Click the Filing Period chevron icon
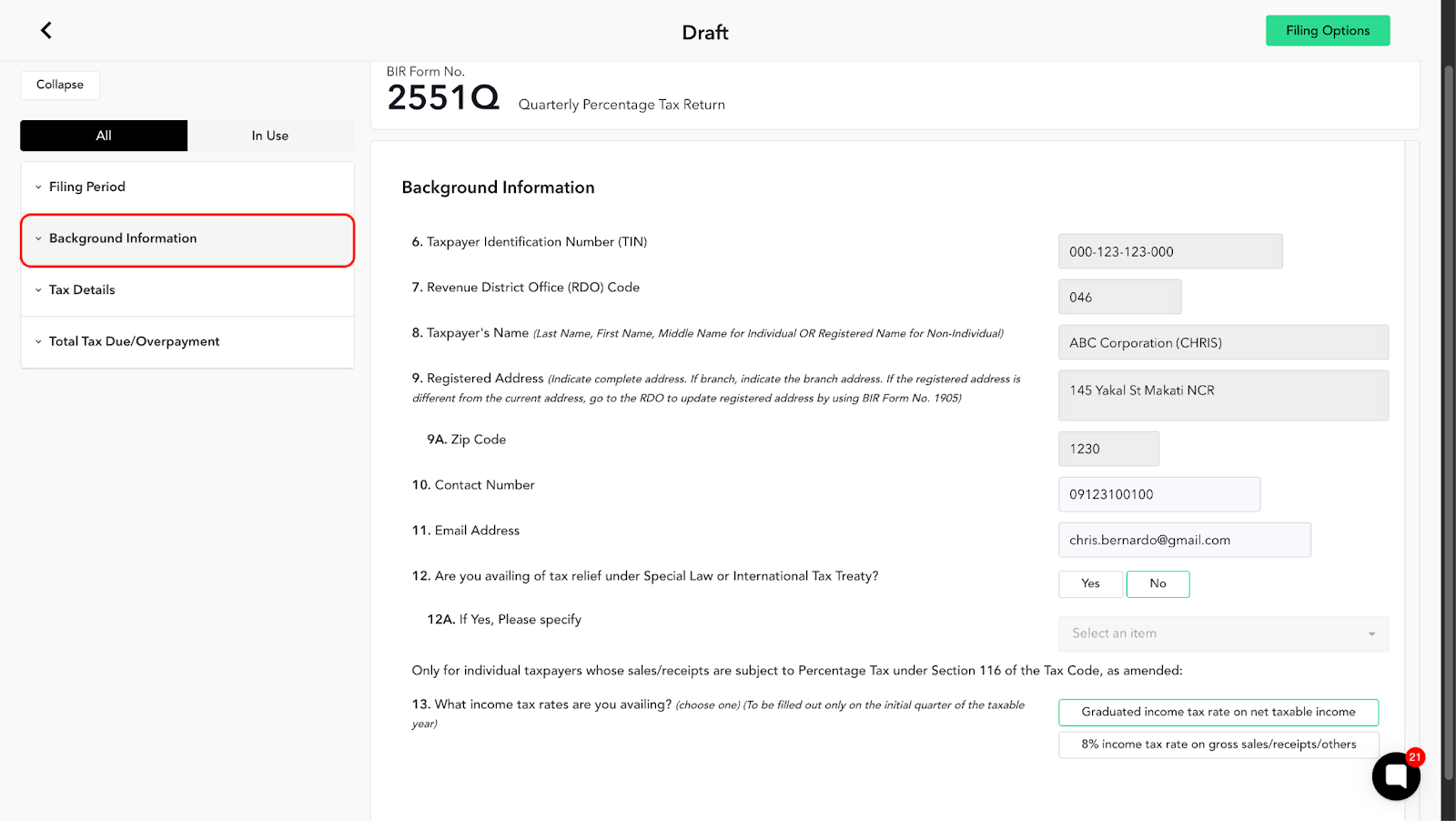The width and height of the screenshot is (1456, 821). (38, 188)
